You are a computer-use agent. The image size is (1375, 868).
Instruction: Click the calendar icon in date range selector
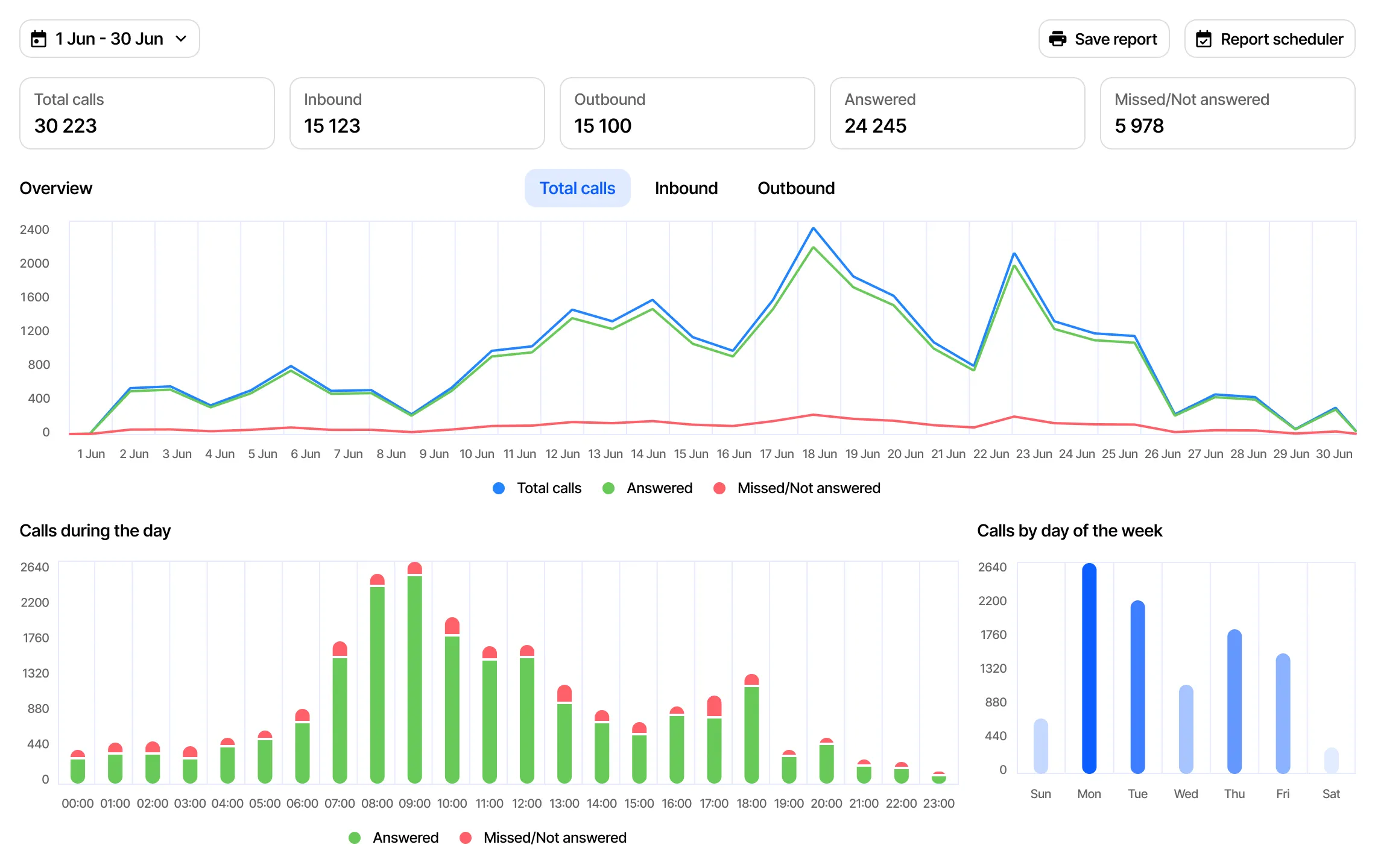pos(39,39)
